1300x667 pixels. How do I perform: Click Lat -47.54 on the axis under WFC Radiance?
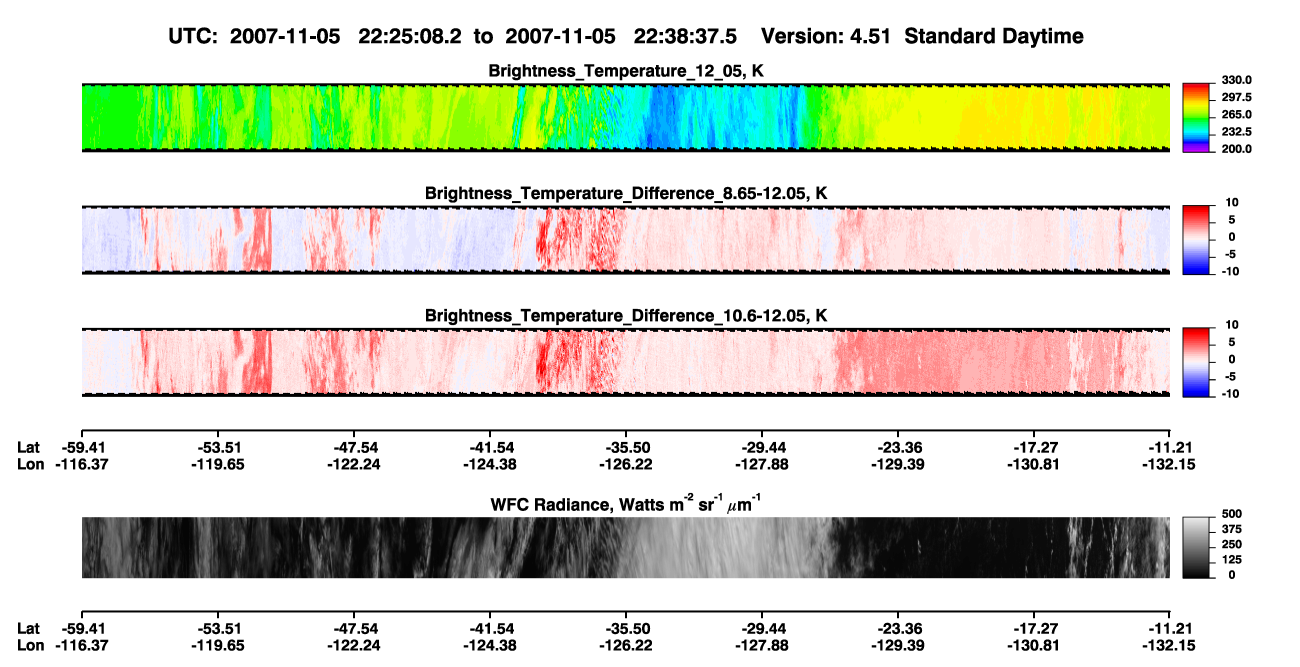[x=353, y=628]
